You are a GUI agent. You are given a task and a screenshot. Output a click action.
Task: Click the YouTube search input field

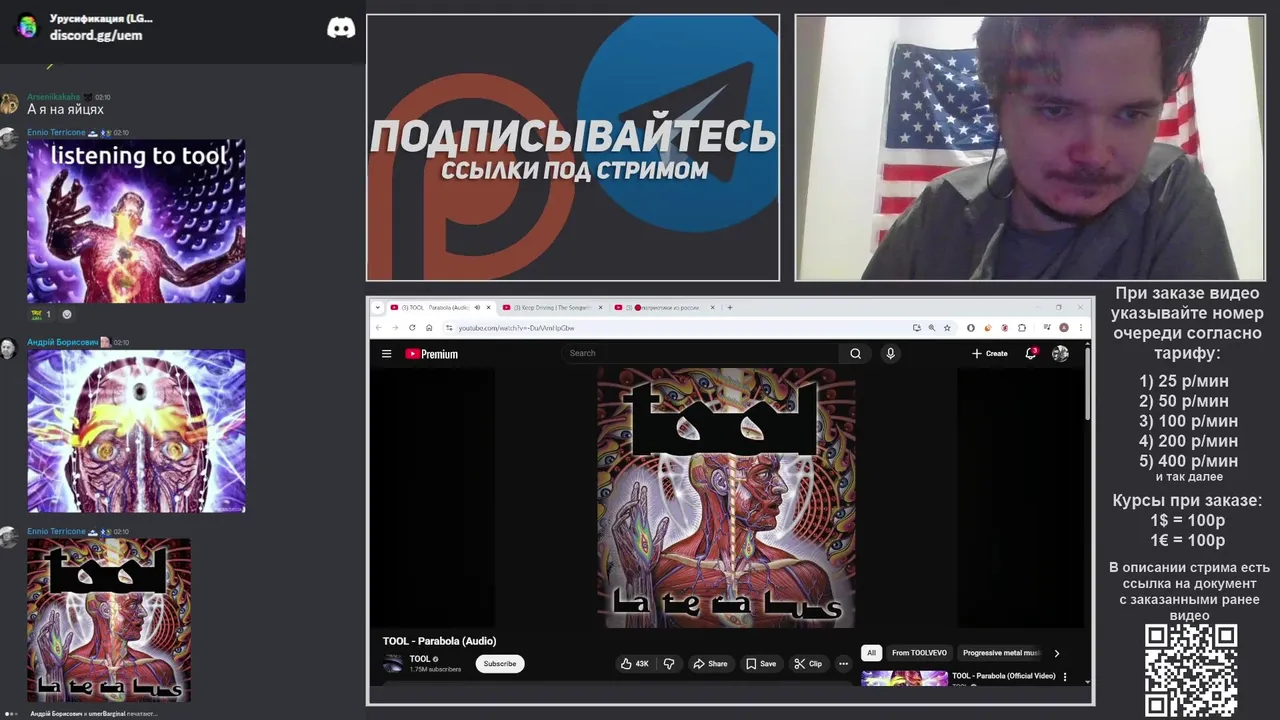tap(700, 353)
